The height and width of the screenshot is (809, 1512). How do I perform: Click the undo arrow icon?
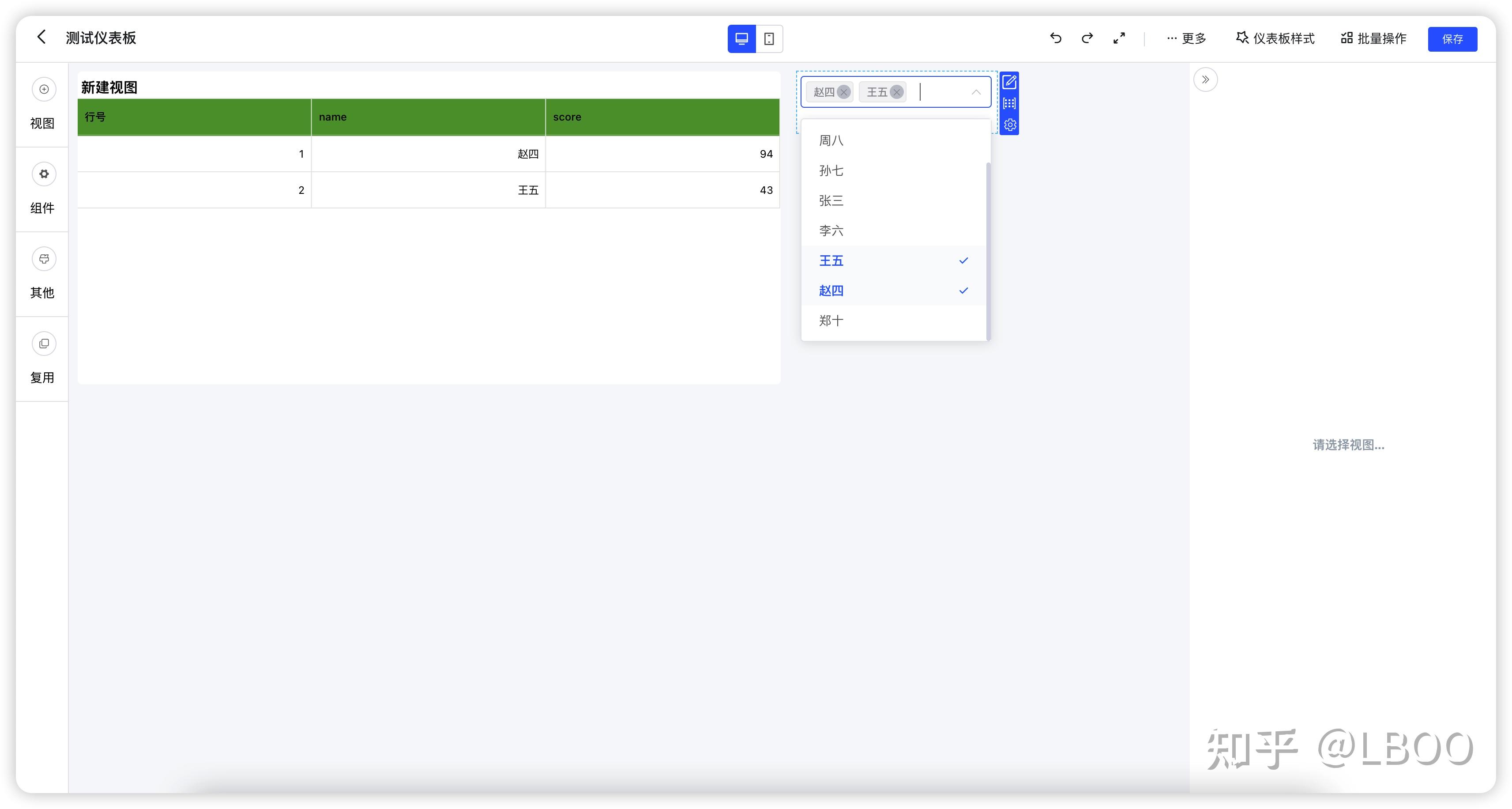1055,38
